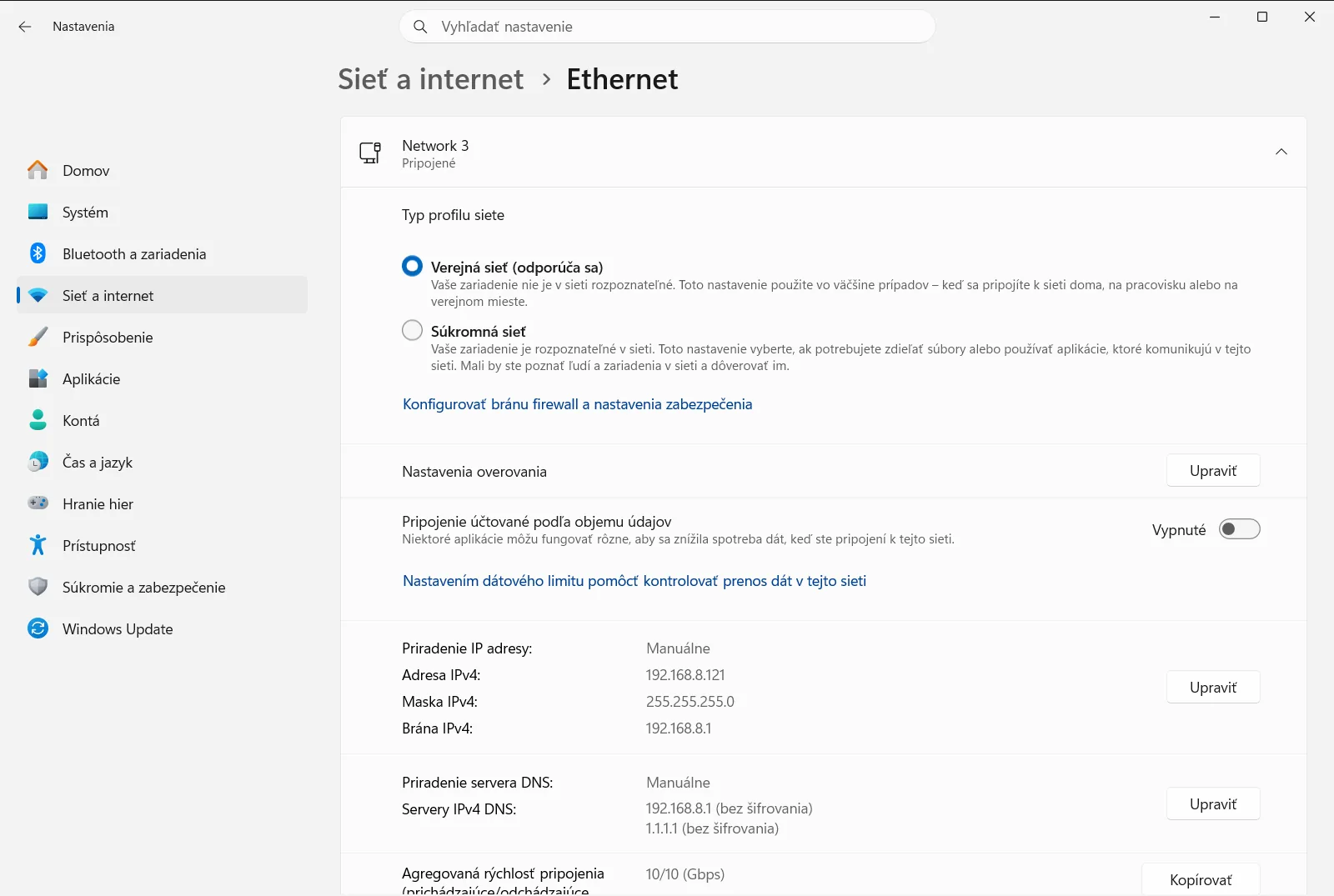Click the Hranie hier gamepad icon
Screen dimensions: 1334x896
tap(38, 503)
